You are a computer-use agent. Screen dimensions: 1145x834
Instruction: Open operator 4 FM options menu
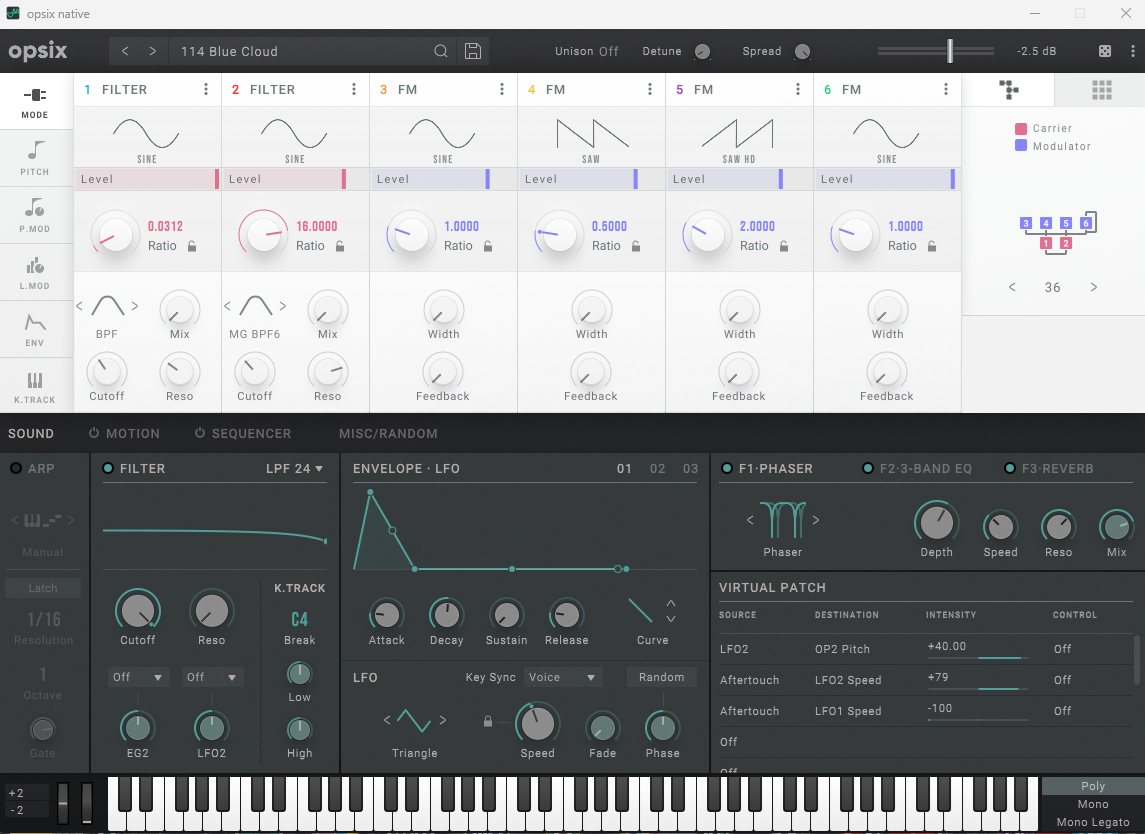(650, 89)
